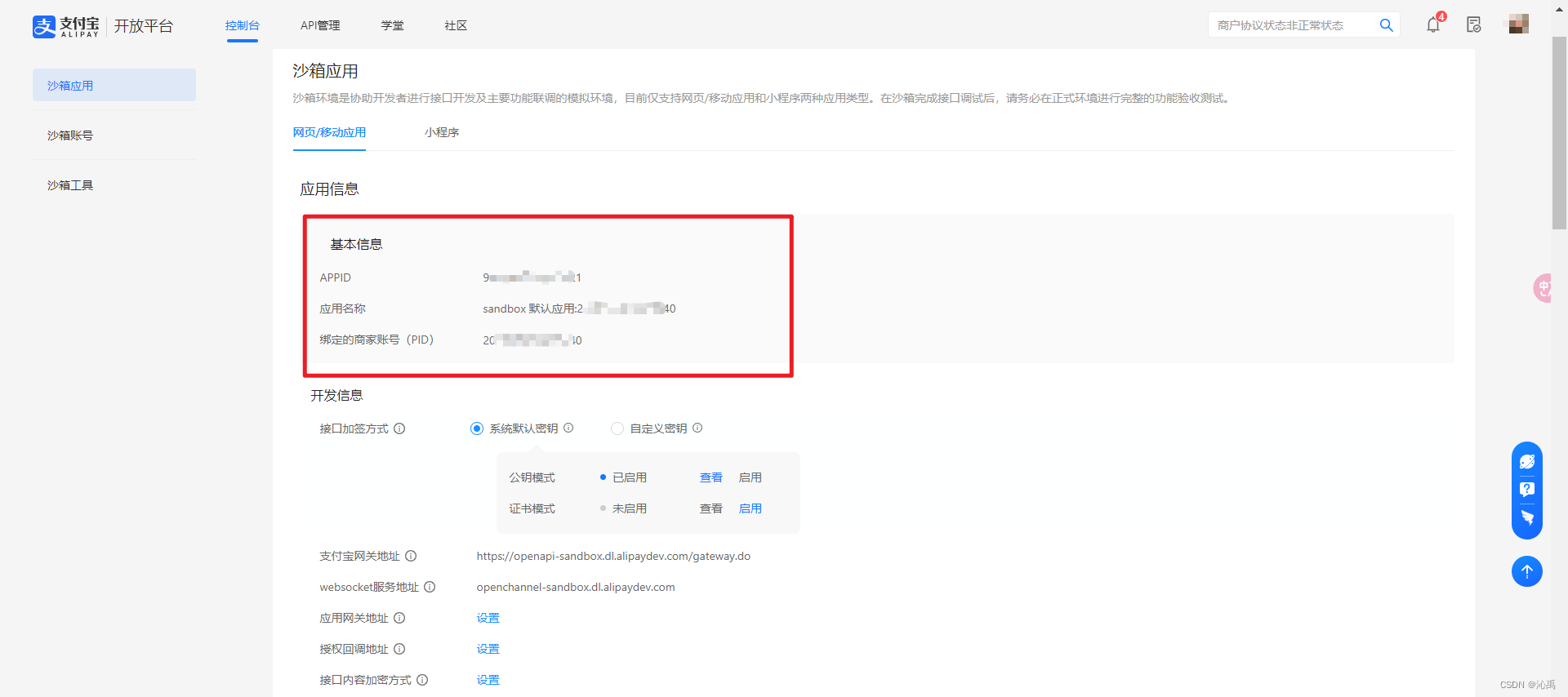Switch to the 小程序 tab
Screen dimensions: 1568x697
pos(442,132)
